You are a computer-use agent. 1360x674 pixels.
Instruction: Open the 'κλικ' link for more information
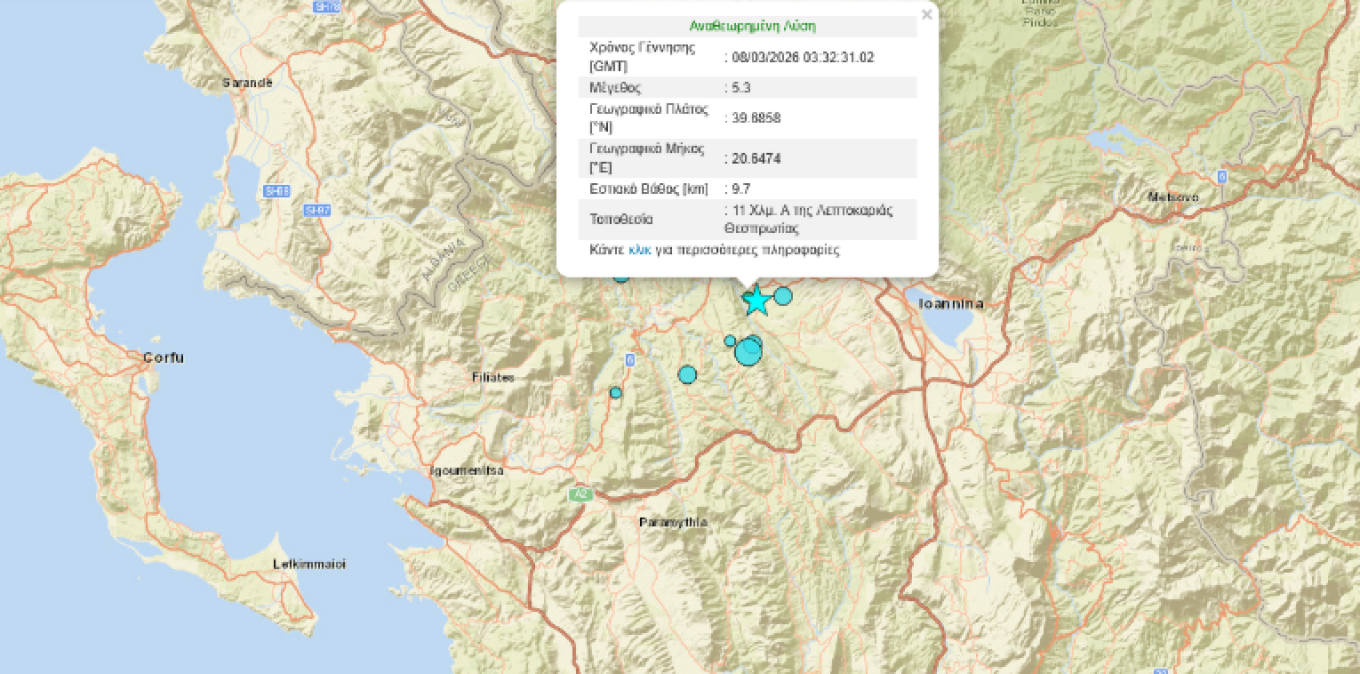coord(640,250)
